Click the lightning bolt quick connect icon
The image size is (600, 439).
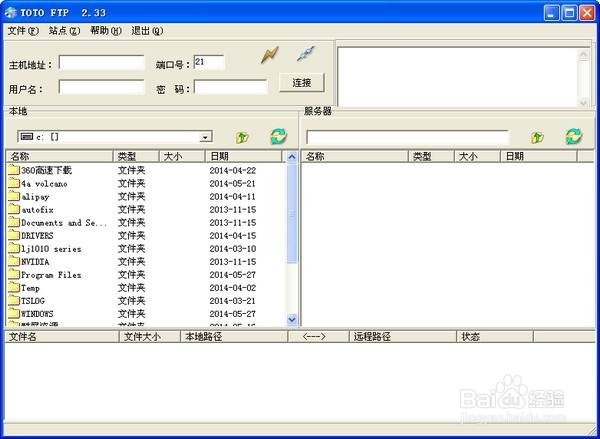tap(270, 55)
